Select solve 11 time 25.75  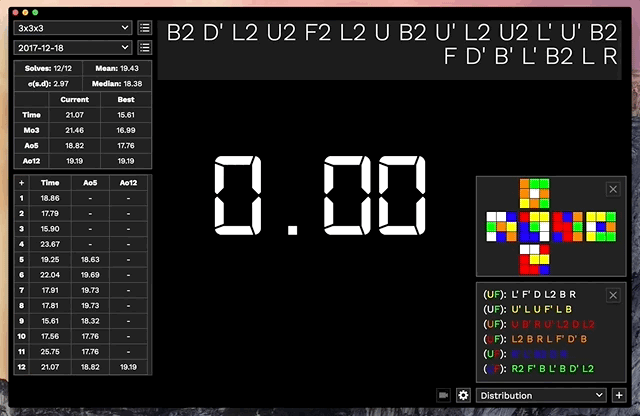49,351
